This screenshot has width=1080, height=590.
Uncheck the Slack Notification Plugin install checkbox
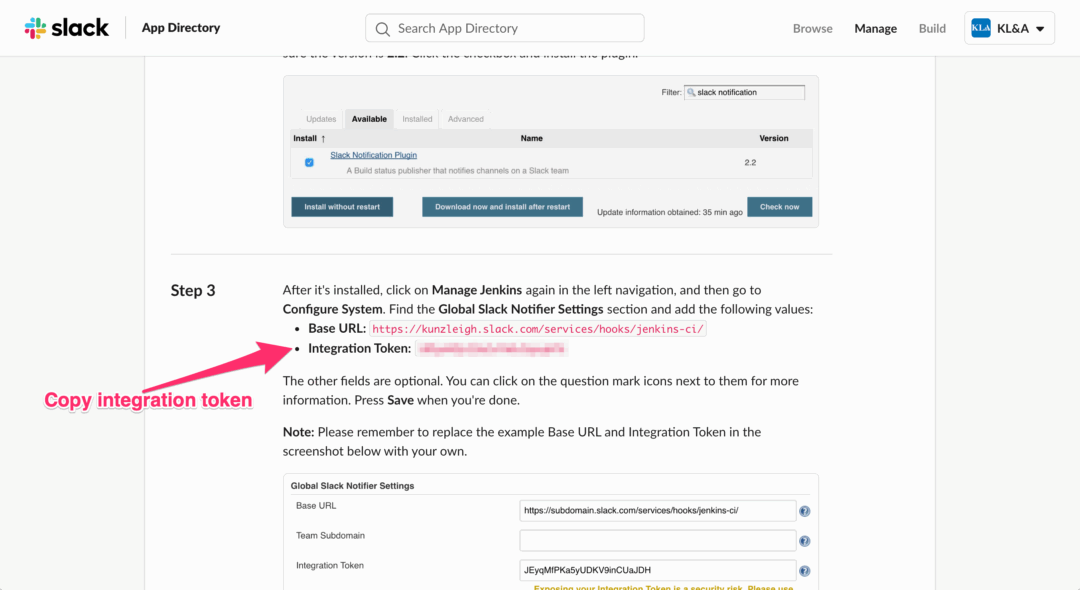point(308,161)
